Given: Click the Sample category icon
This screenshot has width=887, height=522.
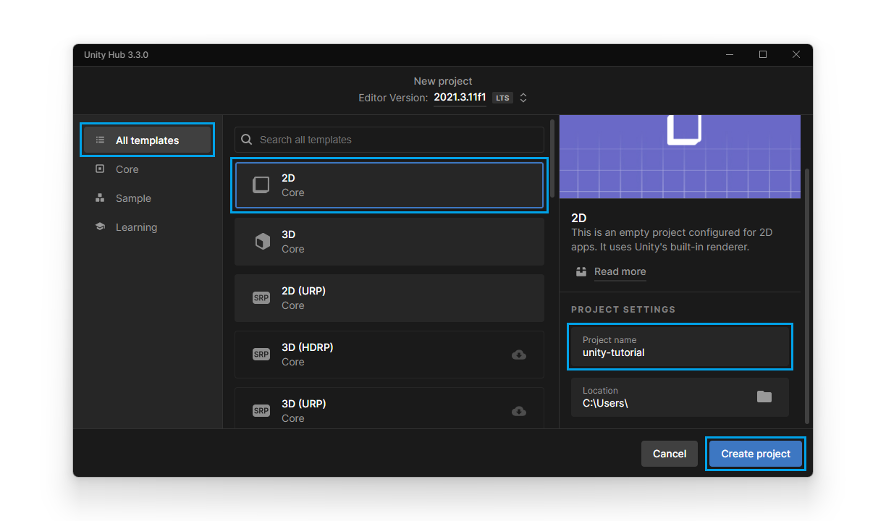Looking at the screenshot, I should [x=100, y=197].
